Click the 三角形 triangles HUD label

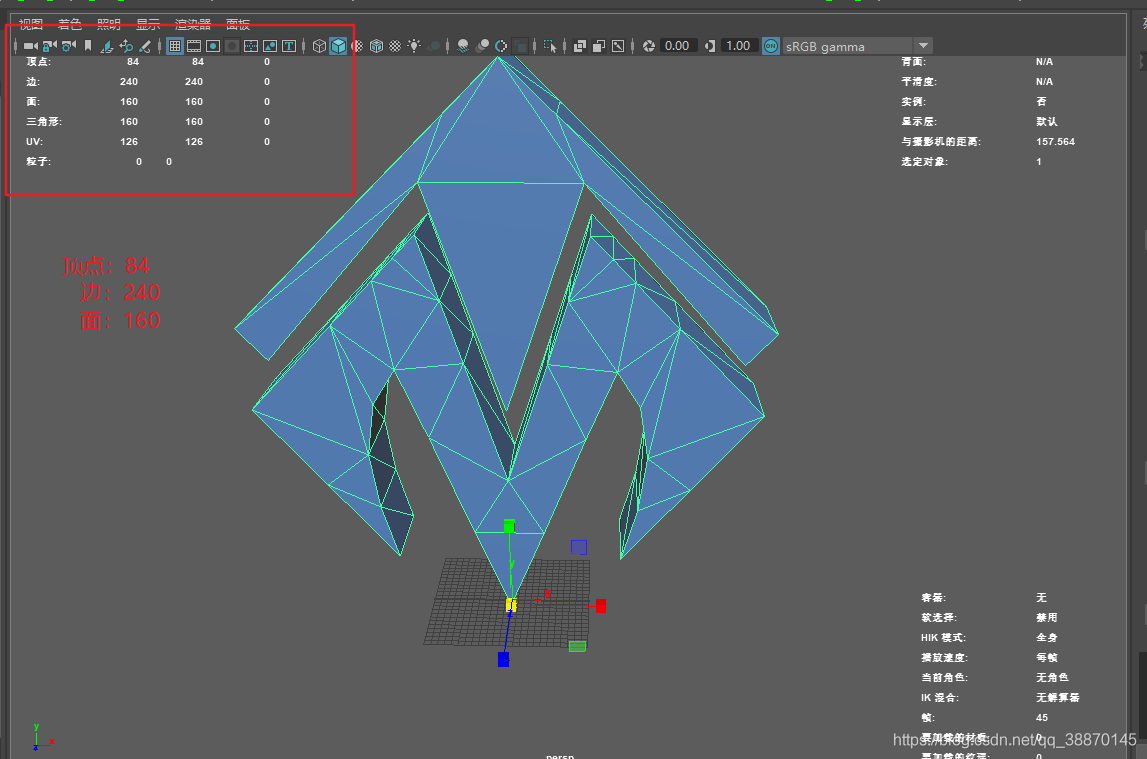click(x=44, y=121)
